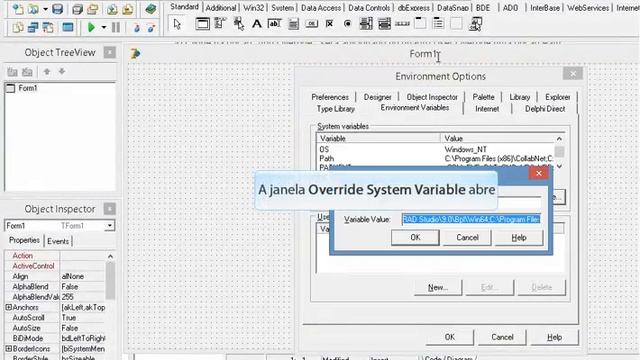Switch to the Events tab in Object Inspector
This screenshot has height=360, width=640.
[x=58, y=241]
